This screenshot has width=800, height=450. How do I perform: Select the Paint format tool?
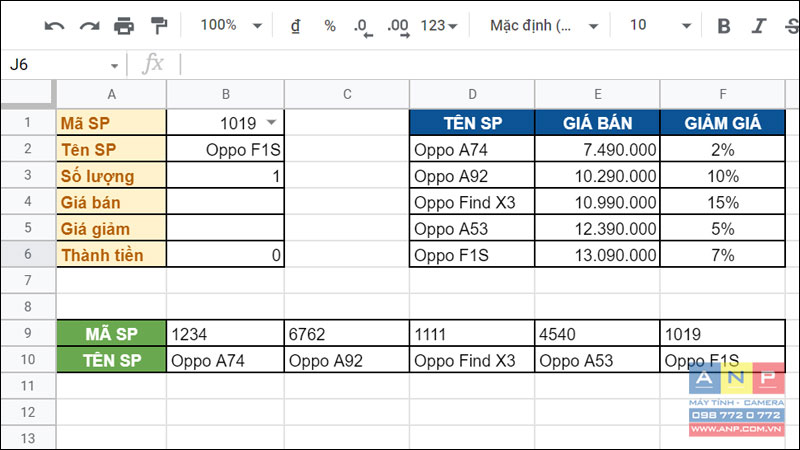click(159, 26)
